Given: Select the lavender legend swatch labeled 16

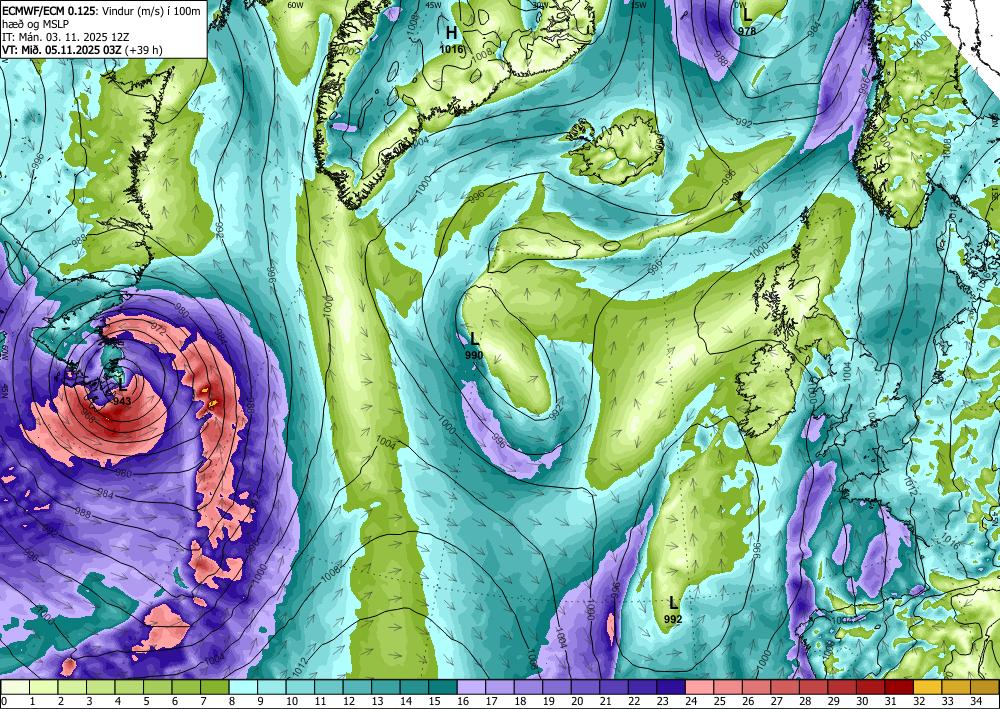Looking at the screenshot, I should (x=471, y=687).
